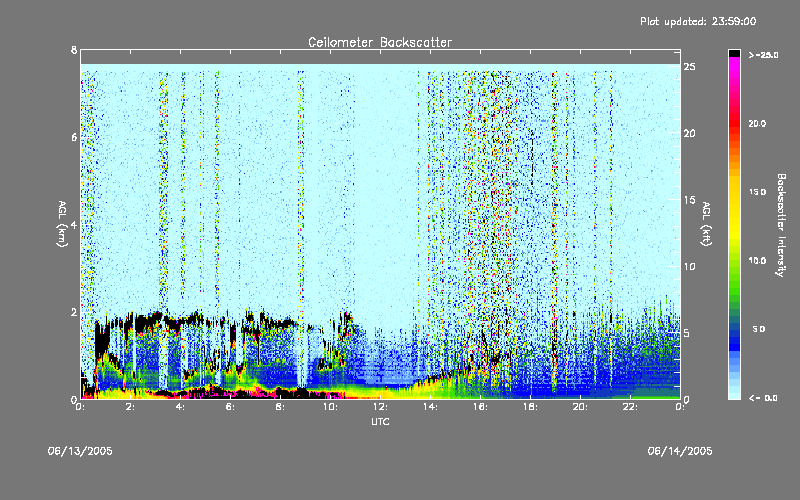Image resolution: width=800 pixels, height=500 pixels.
Task: Click the '14:' hour tick on UTC axis
Action: coord(431,407)
